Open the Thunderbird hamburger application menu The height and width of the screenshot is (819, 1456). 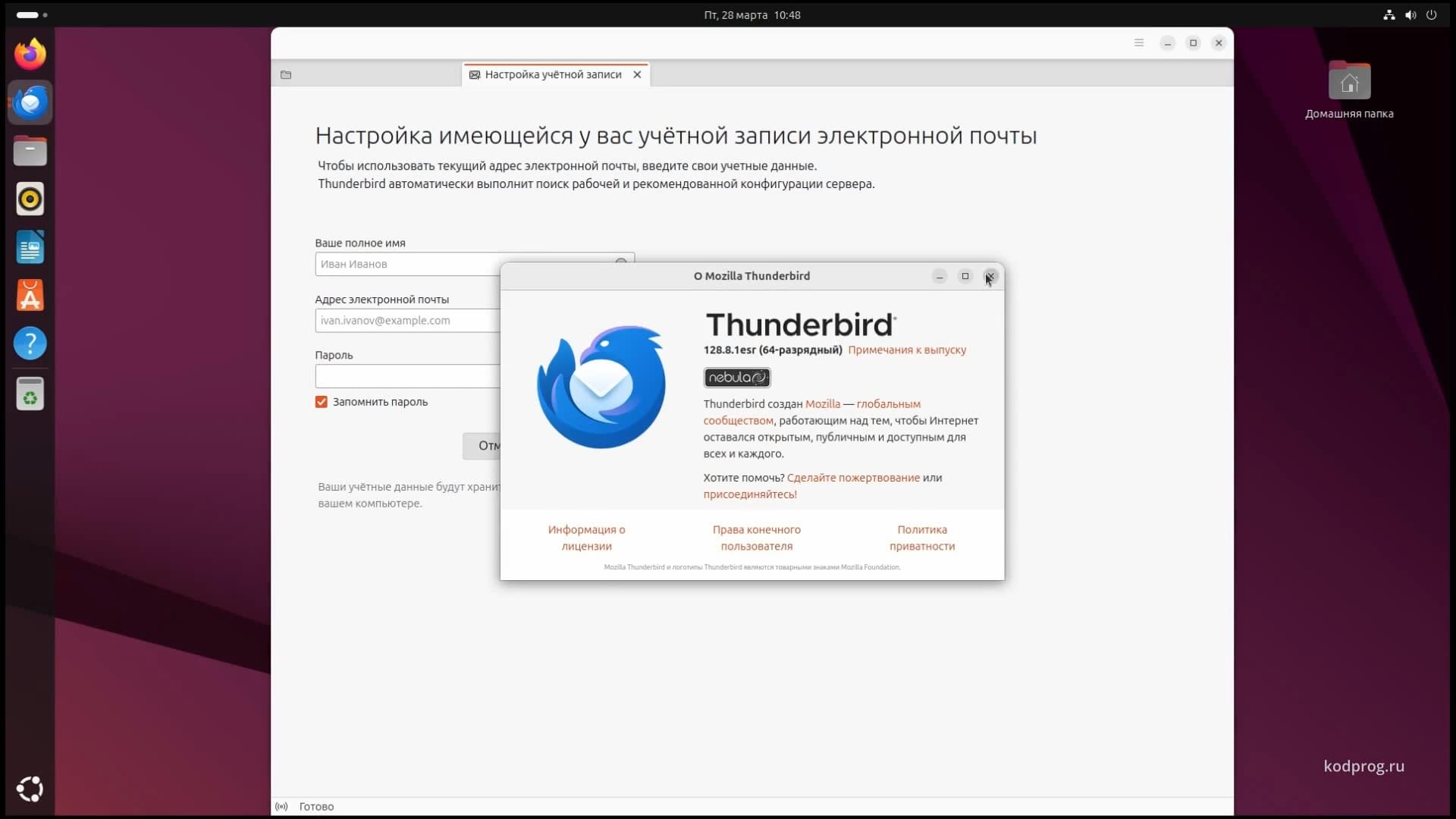tap(1139, 43)
